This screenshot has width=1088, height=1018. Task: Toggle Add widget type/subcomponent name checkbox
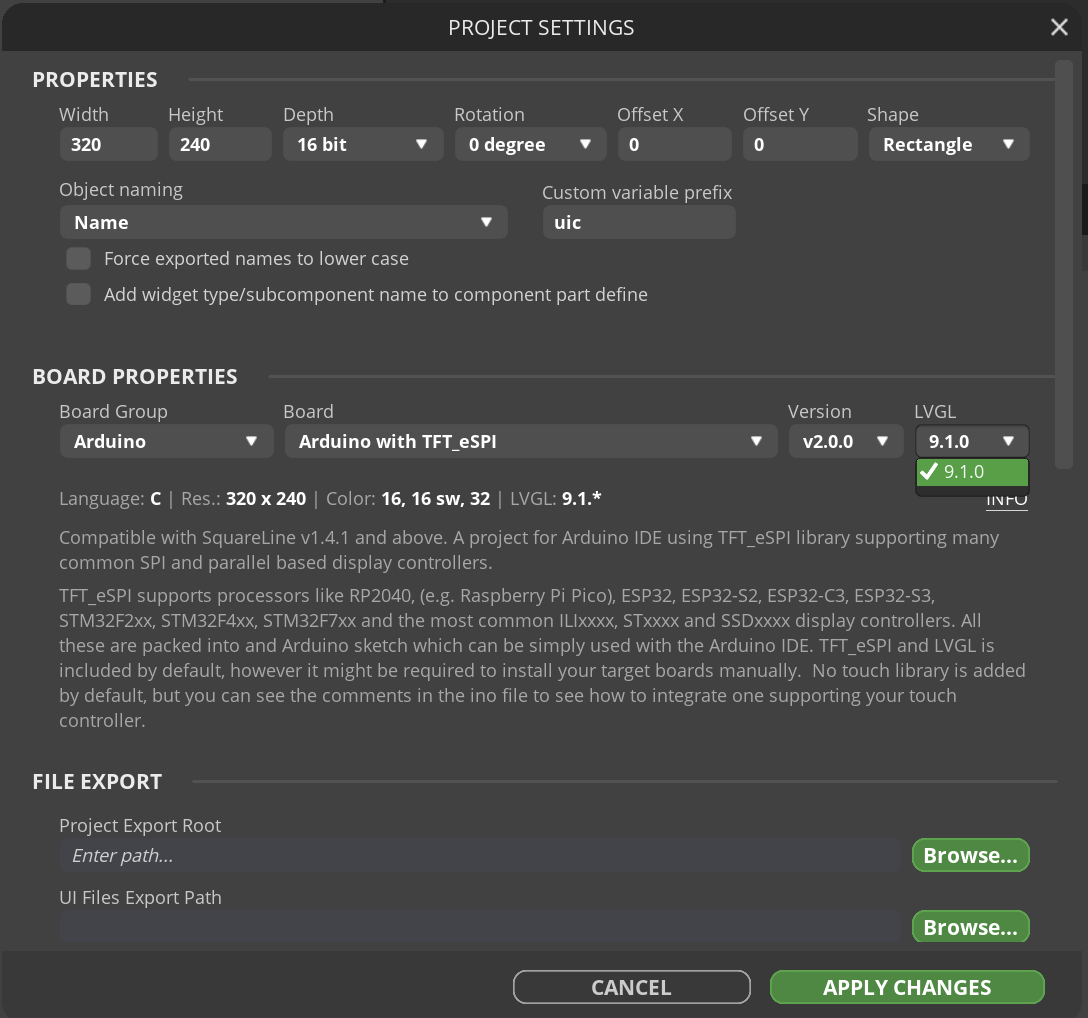pyautogui.click(x=79, y=295)
